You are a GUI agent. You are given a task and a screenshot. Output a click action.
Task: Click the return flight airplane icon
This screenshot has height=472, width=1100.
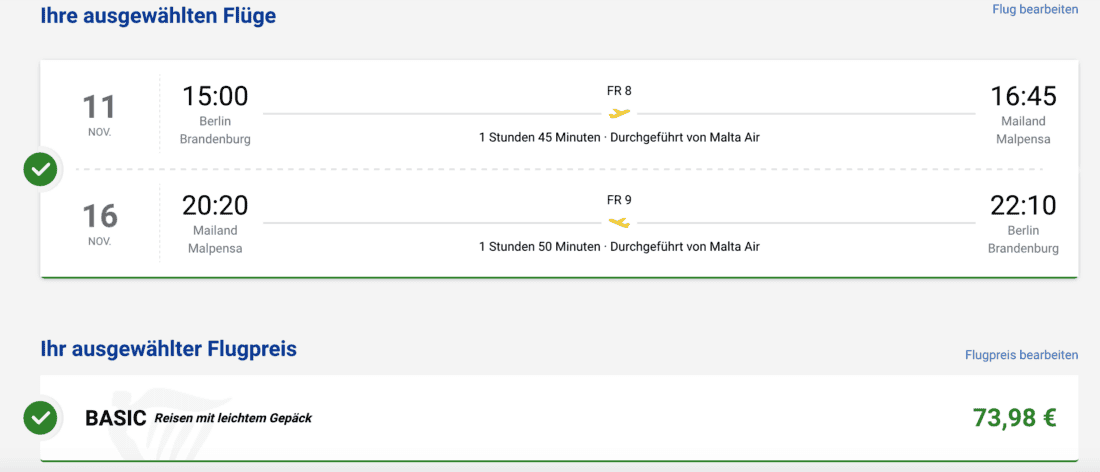tap(620, 222)
